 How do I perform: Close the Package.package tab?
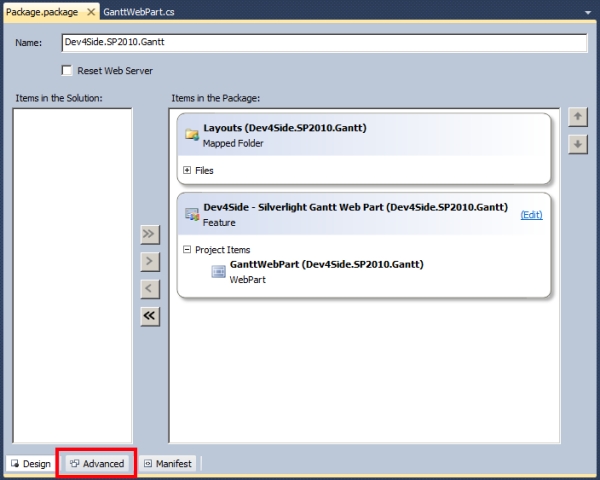91,12
